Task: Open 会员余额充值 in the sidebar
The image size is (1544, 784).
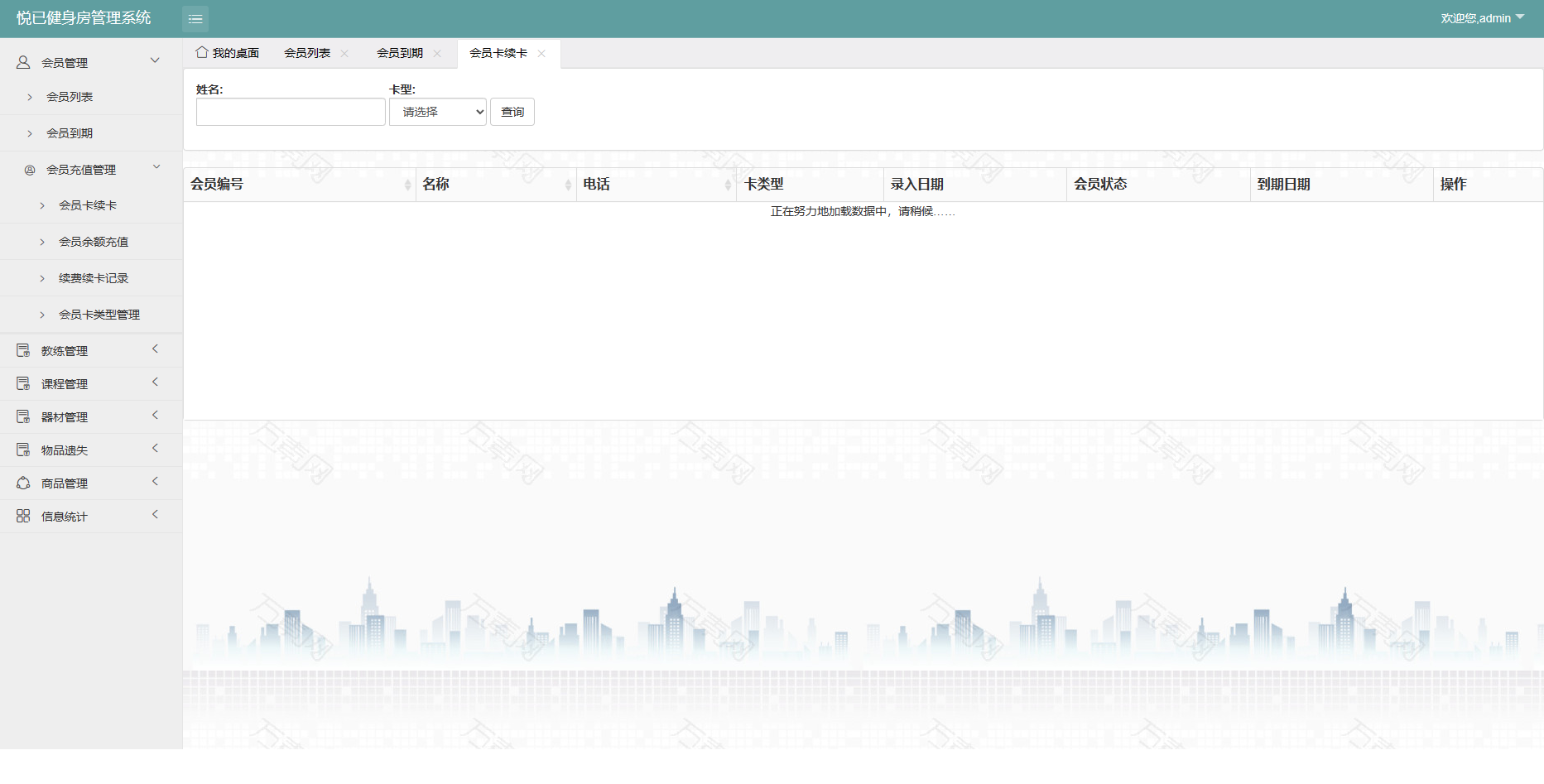Action: click(94, 242)
